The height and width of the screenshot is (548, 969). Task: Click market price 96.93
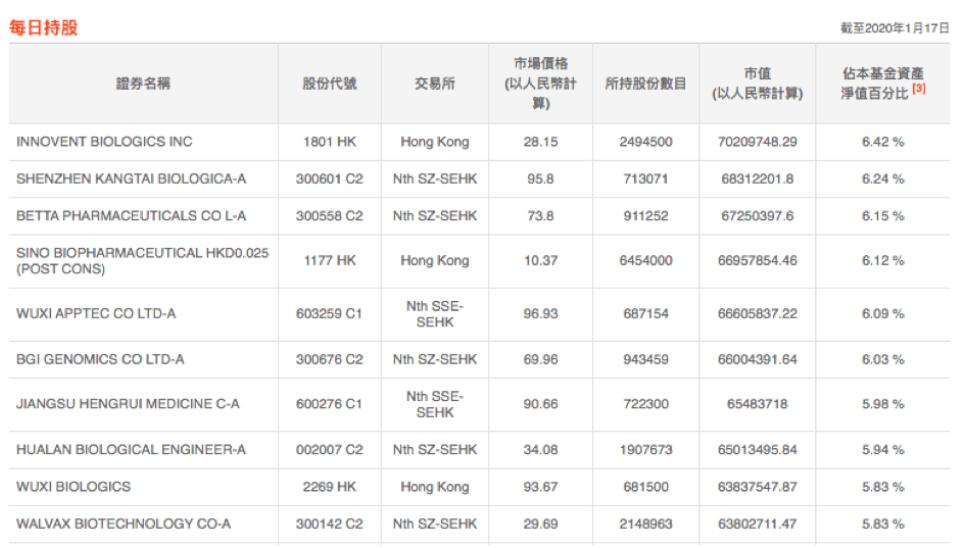541,313
